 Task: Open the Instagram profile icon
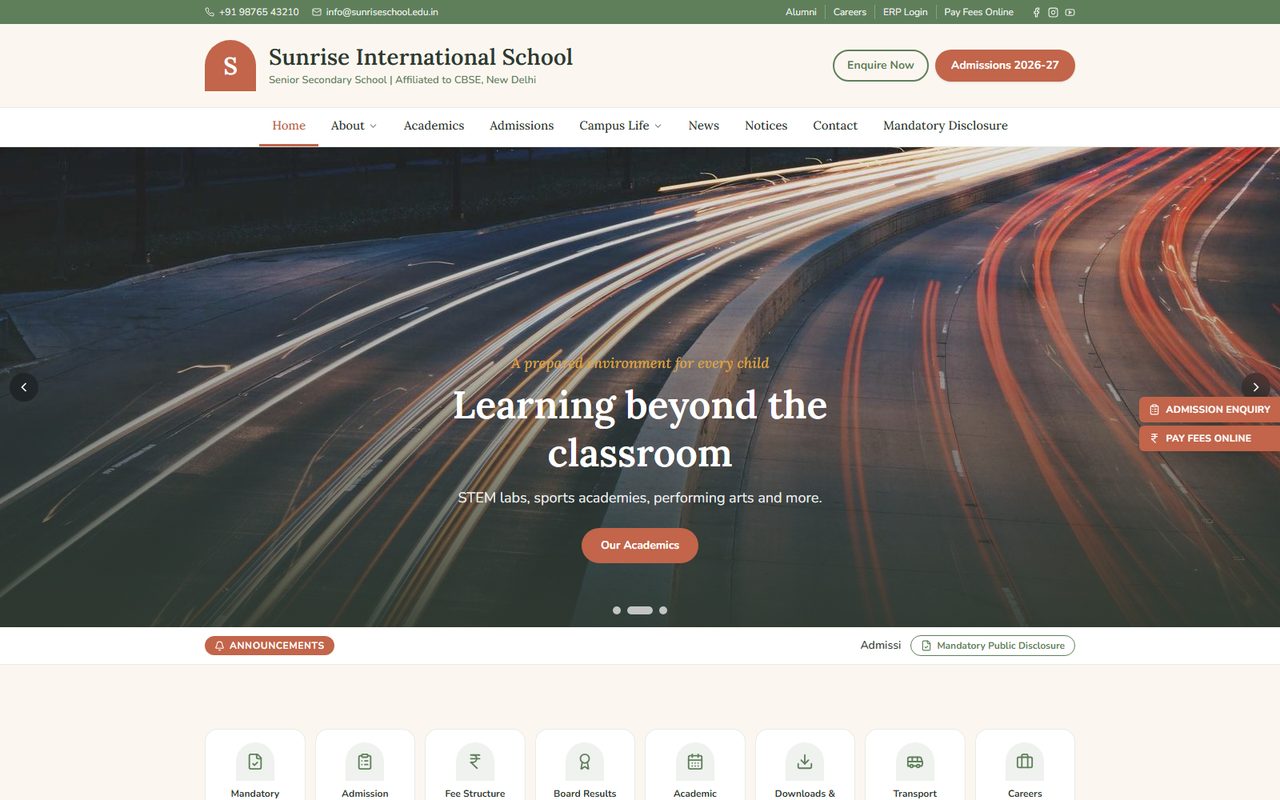point(1053,12)
